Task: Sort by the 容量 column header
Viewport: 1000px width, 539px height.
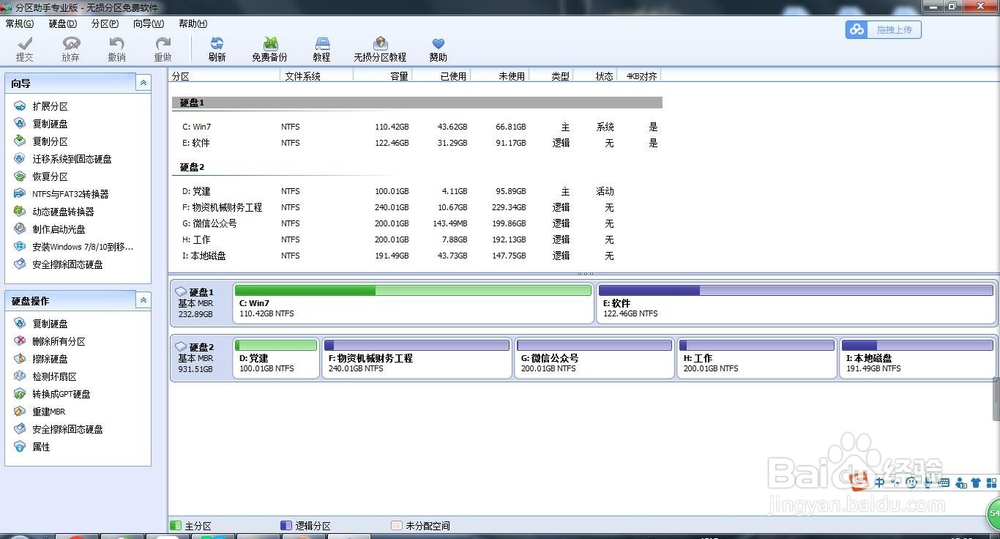Action: [x=383, y=76]
